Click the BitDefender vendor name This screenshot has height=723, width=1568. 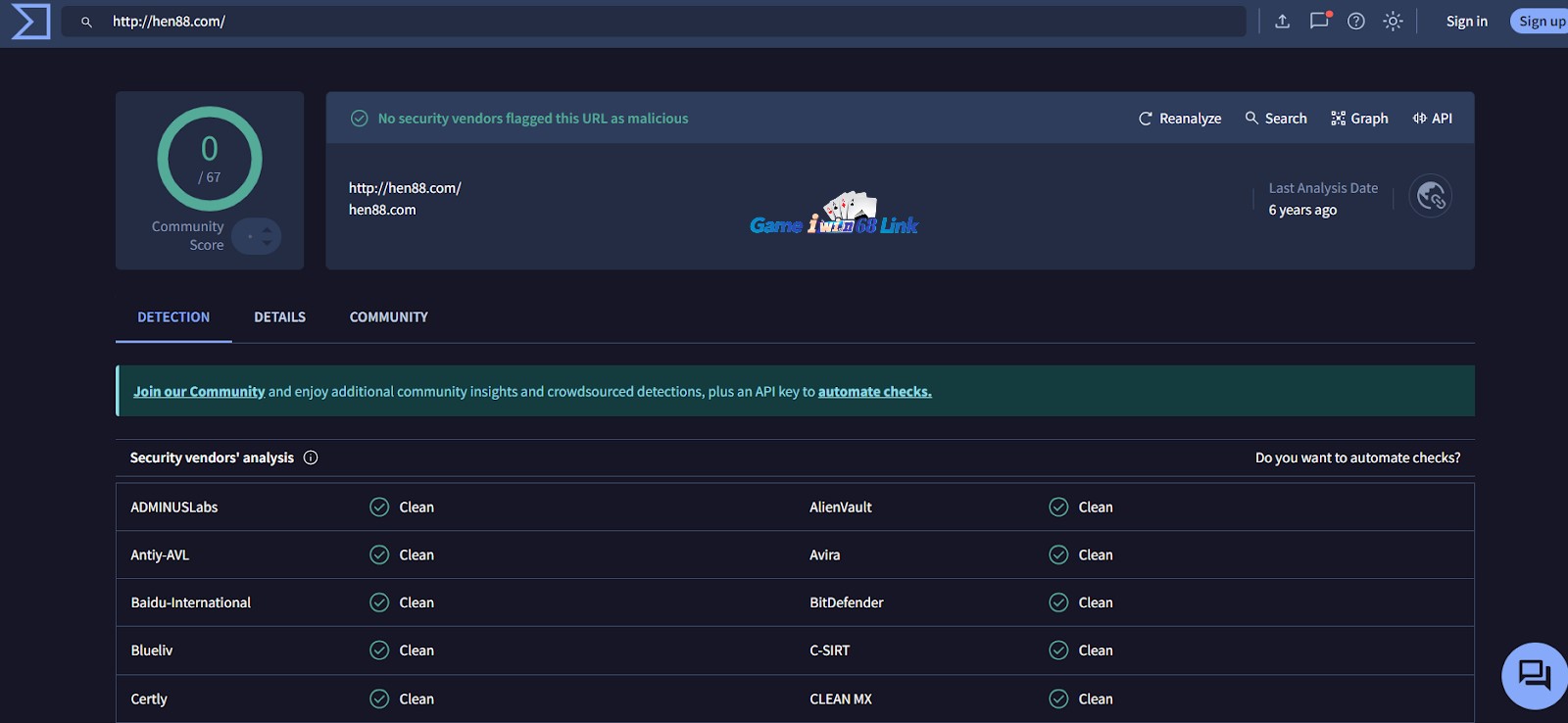pos(847,603)
